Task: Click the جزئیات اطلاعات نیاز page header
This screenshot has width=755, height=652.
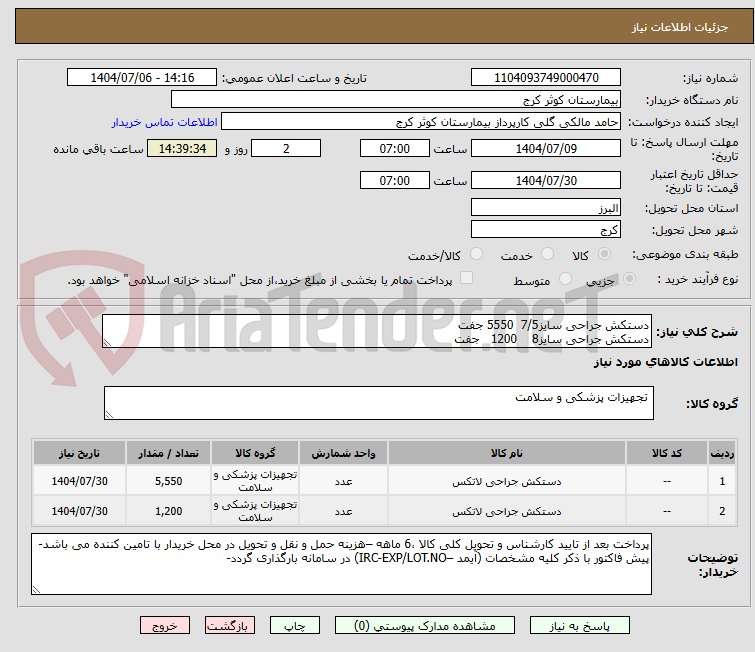Action: pos(680,27)
